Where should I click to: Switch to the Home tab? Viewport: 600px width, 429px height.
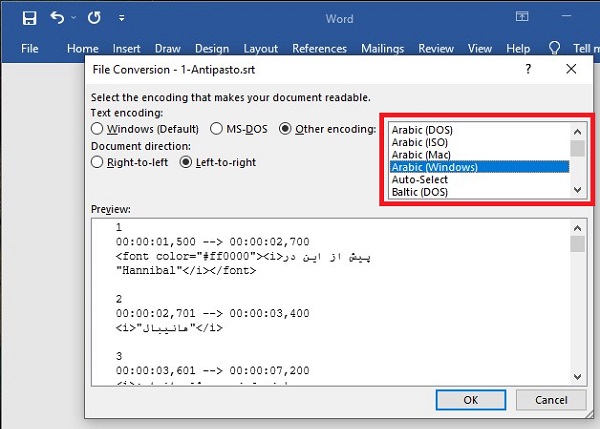tap(83, 49)
